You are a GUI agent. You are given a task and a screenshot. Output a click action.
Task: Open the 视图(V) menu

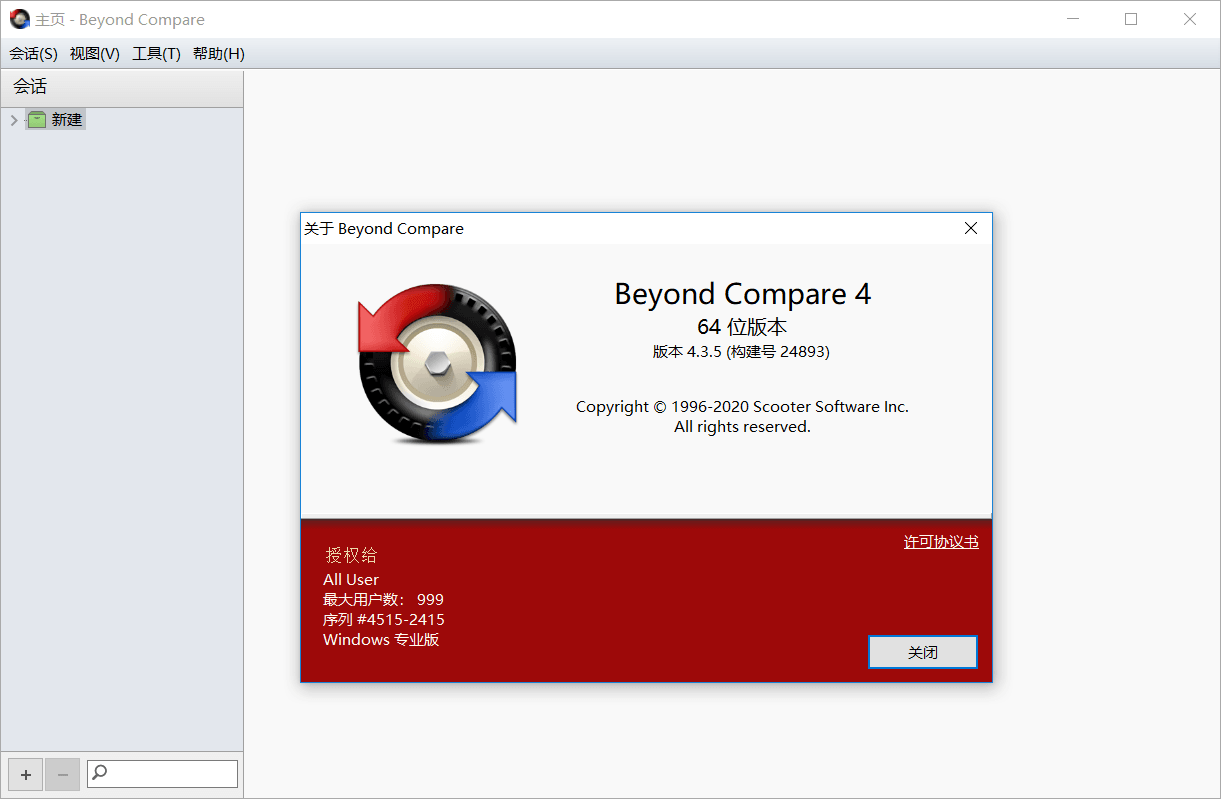95,54
